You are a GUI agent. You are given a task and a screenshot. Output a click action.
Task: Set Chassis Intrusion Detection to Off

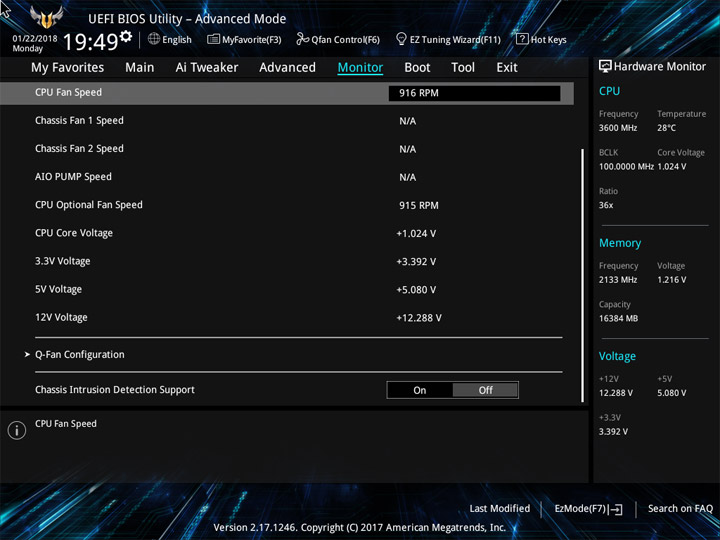(485, 390)
